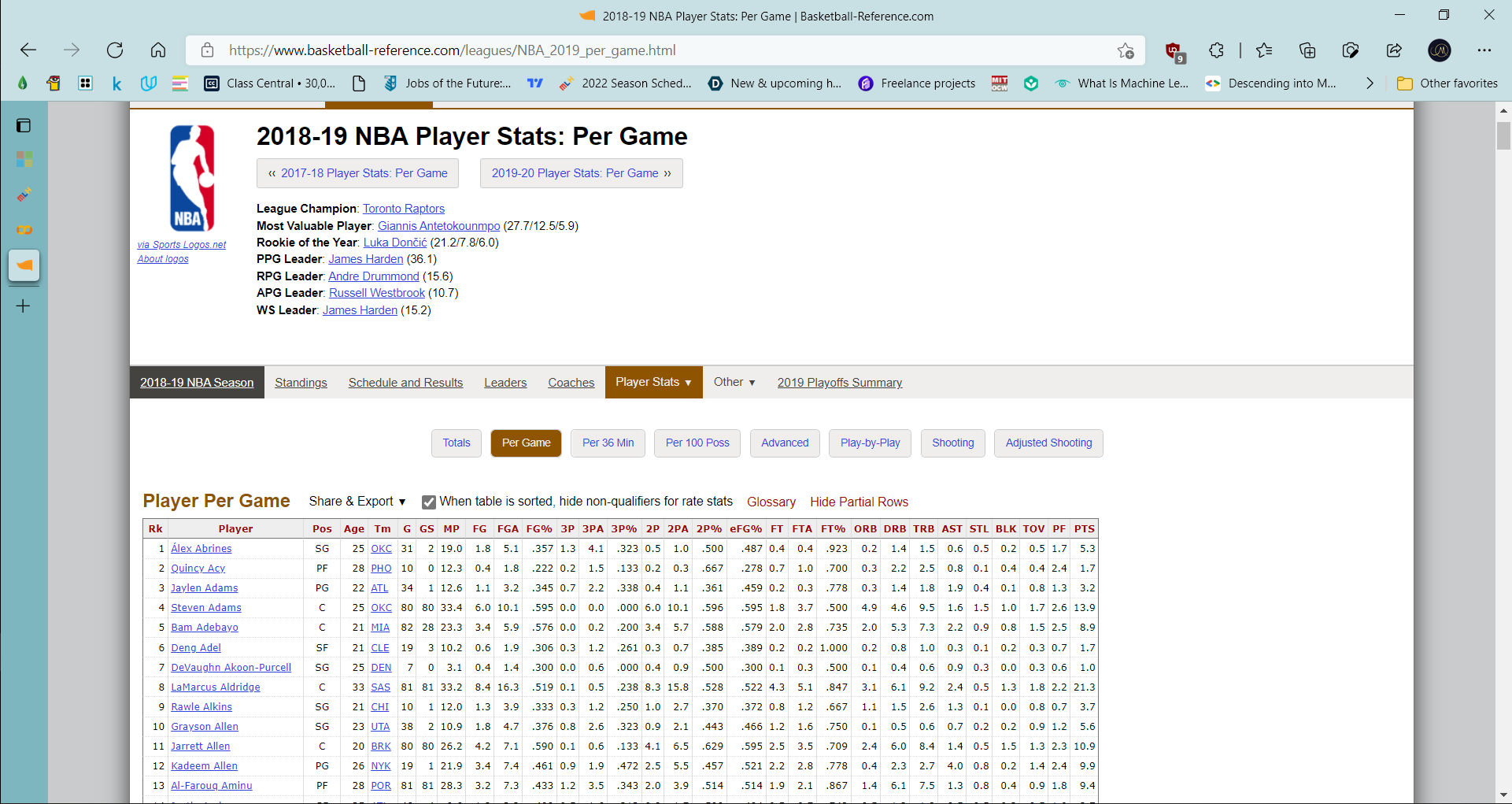
Task: Open the Coaches page
Action: coord(571,383)
